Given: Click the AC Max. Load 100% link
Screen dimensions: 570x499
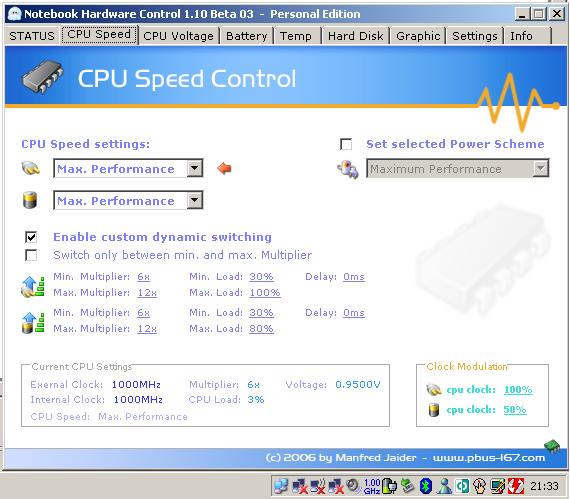Looking at the screenshot, I should pyautogui.click(x=265, y=293).
